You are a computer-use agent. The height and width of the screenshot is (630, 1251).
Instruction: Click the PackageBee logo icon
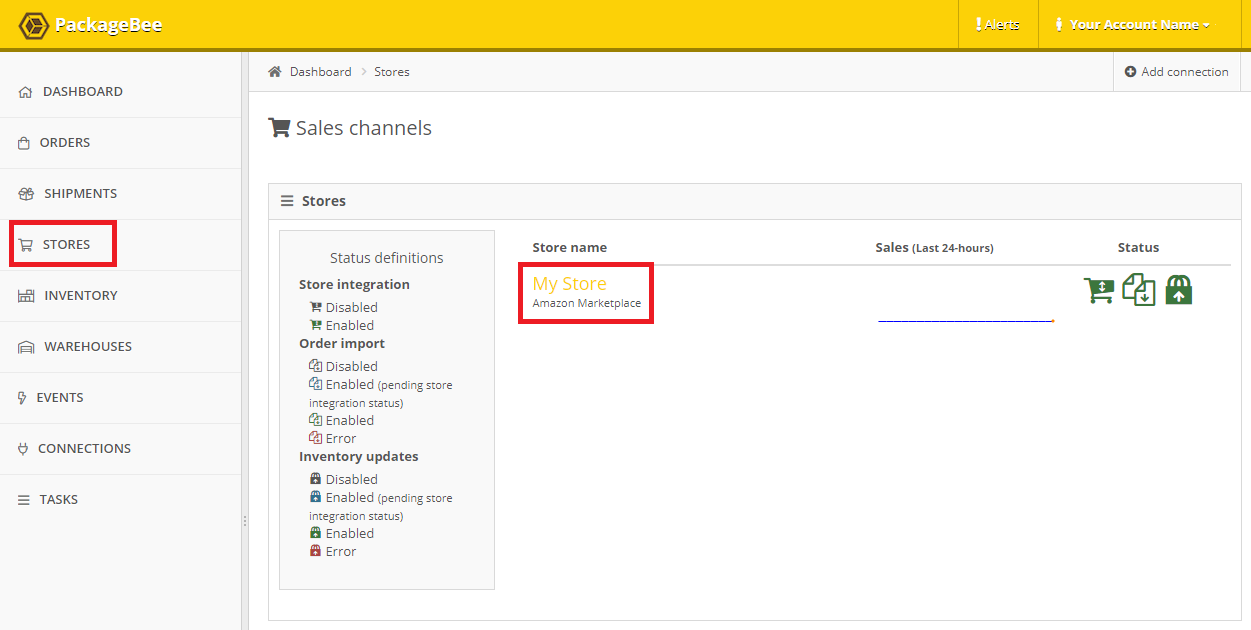34,25
